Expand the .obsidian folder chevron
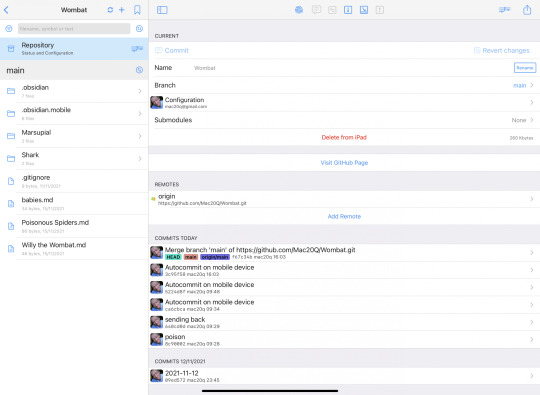 click(140, 91)
